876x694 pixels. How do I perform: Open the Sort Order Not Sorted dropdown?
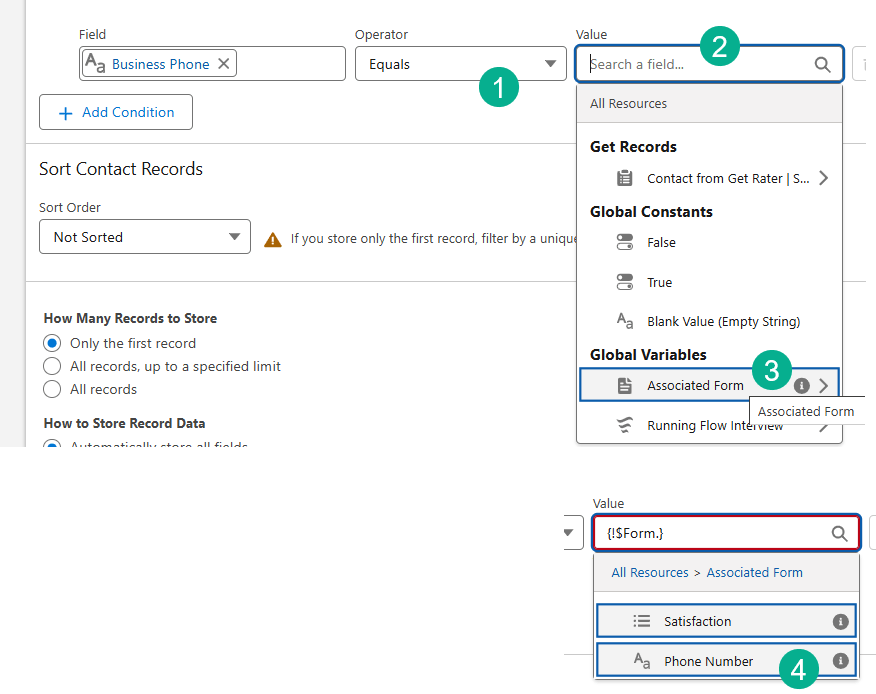pyautogui.click(x=145, y=237)
